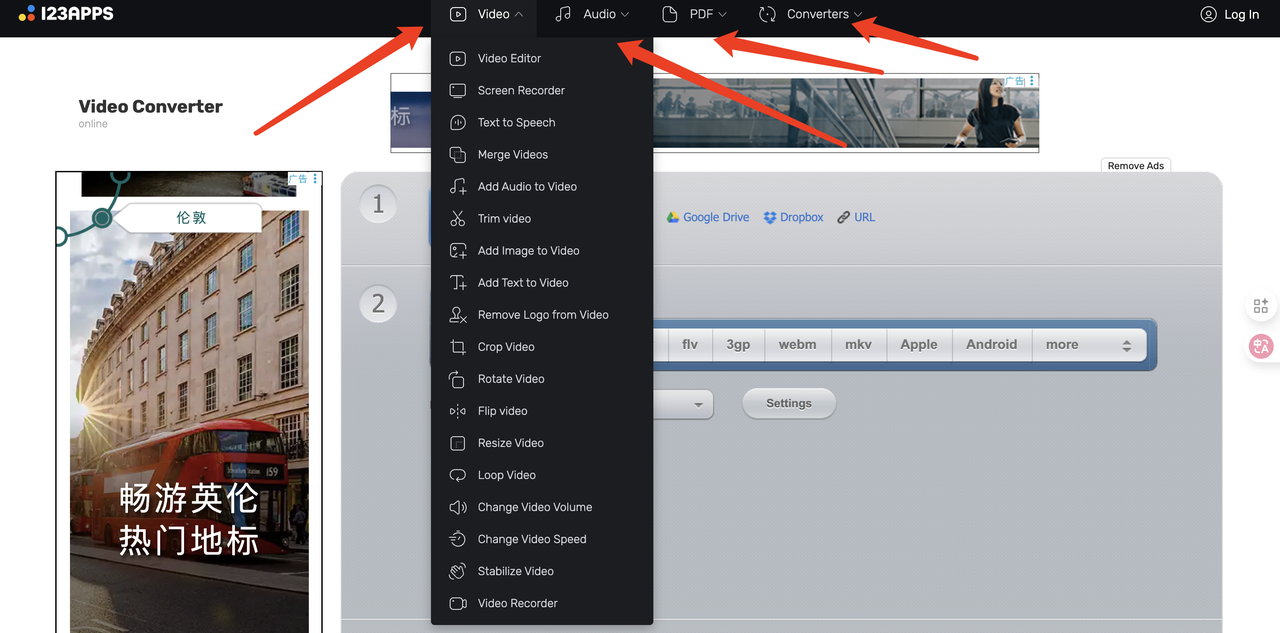Image resolution: width=1280 pixels, height=633 pixels.
Task: Click the Crop Video icon
Action: pyautogui.click(x=458, y=347)
